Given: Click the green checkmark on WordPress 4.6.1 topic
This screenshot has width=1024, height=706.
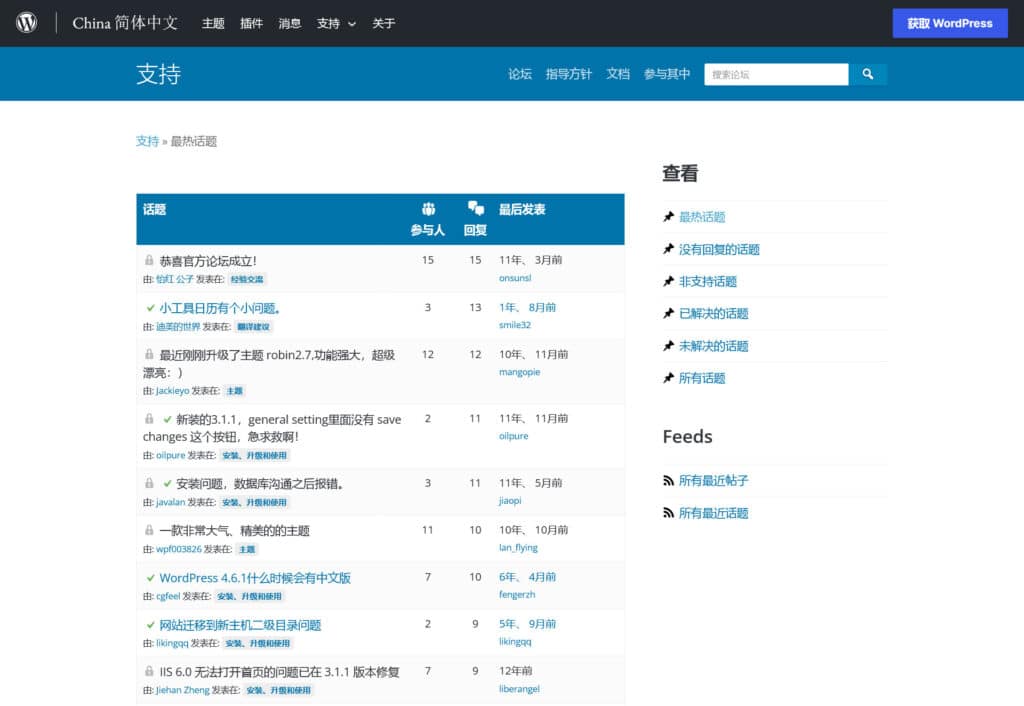Looking at the screenshot, I should 150,578.
